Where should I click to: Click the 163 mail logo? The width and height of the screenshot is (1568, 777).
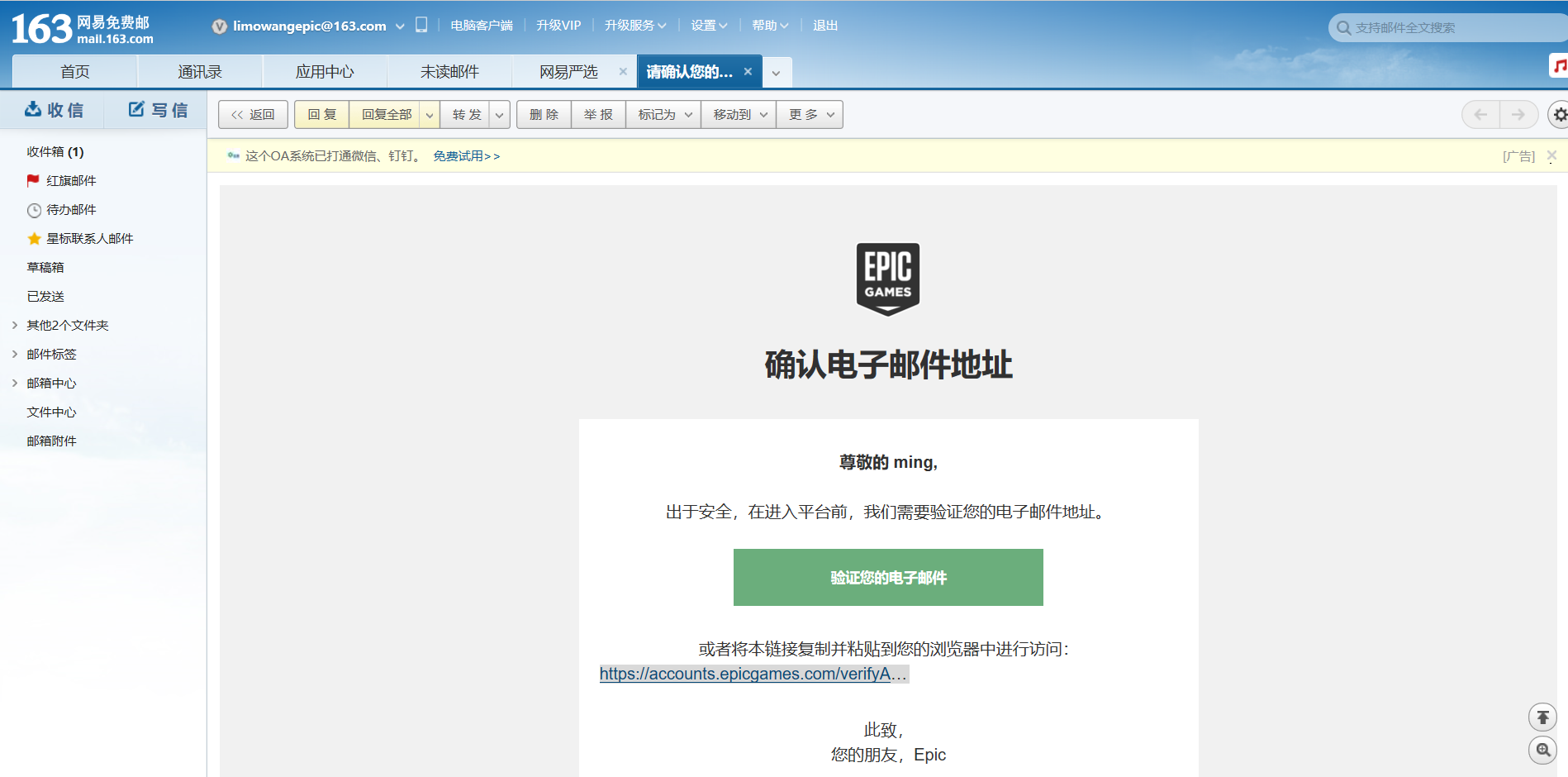(x=83, y=29)
